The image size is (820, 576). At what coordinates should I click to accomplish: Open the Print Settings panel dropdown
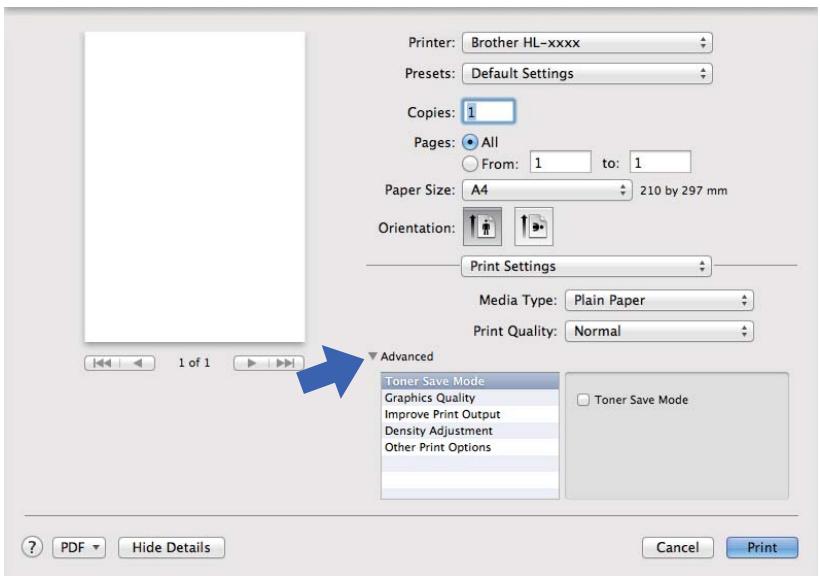click(x=586, y=266)
